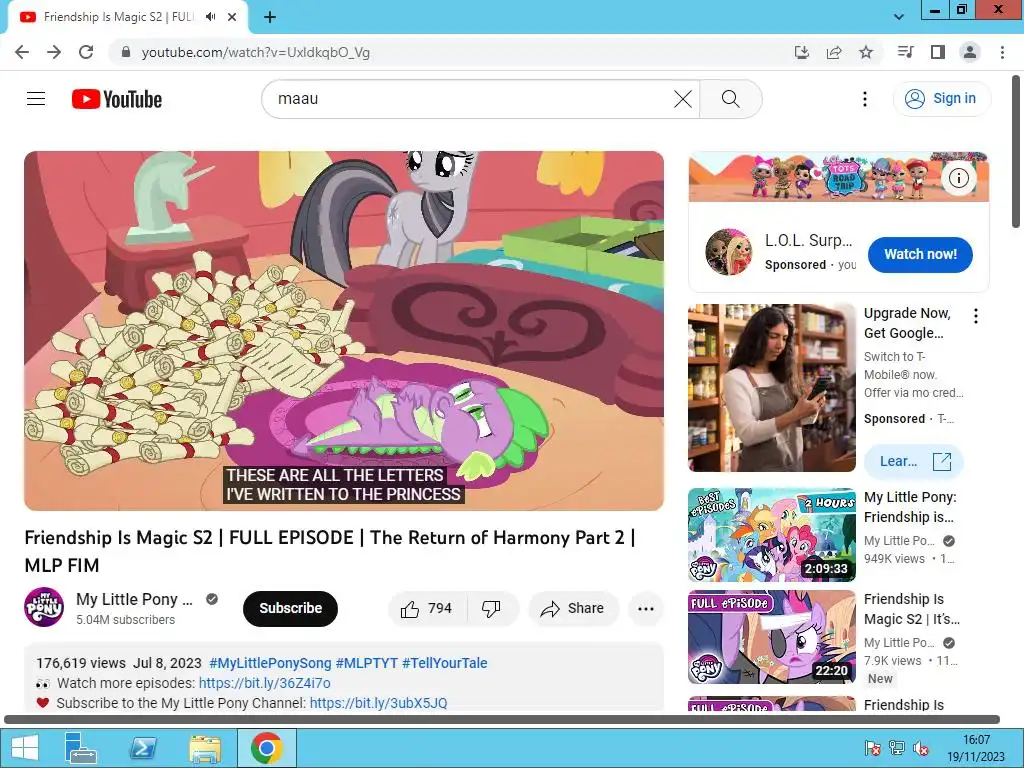Open the 22:20 Full Episode video thumbnail

[771, 637]
